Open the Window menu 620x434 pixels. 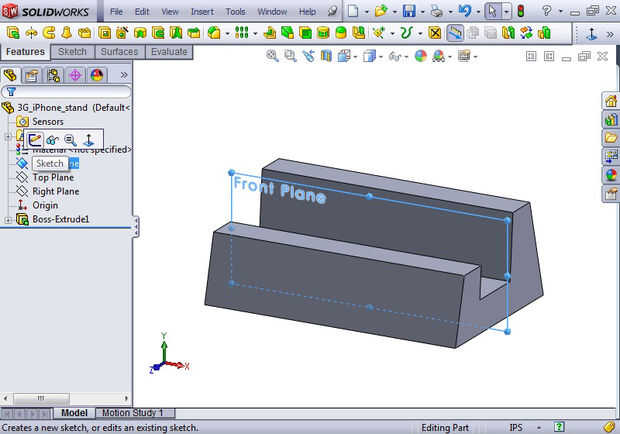tap(272, 11)
